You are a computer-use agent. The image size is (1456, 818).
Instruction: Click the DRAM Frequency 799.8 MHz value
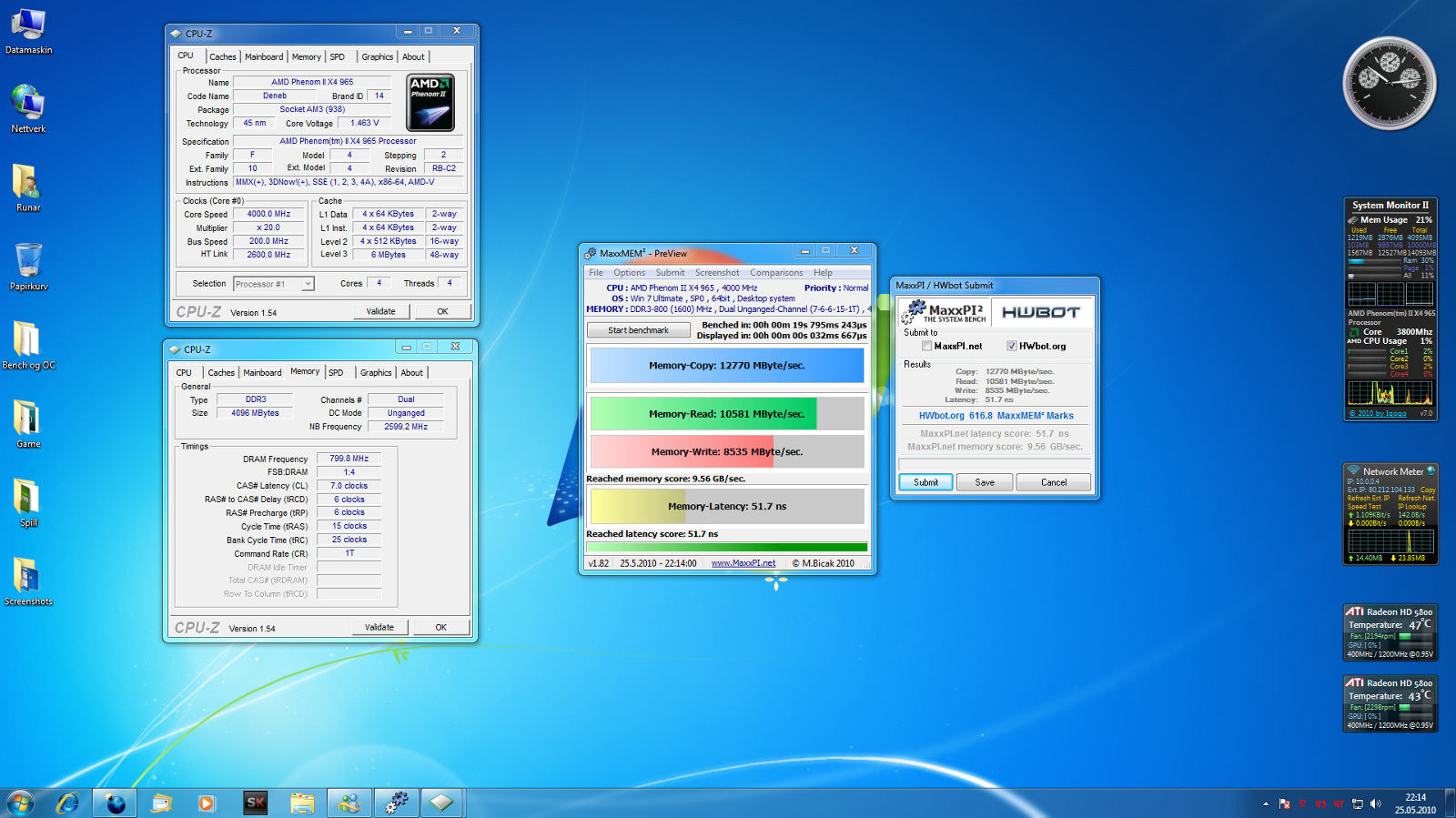point(349,459)
